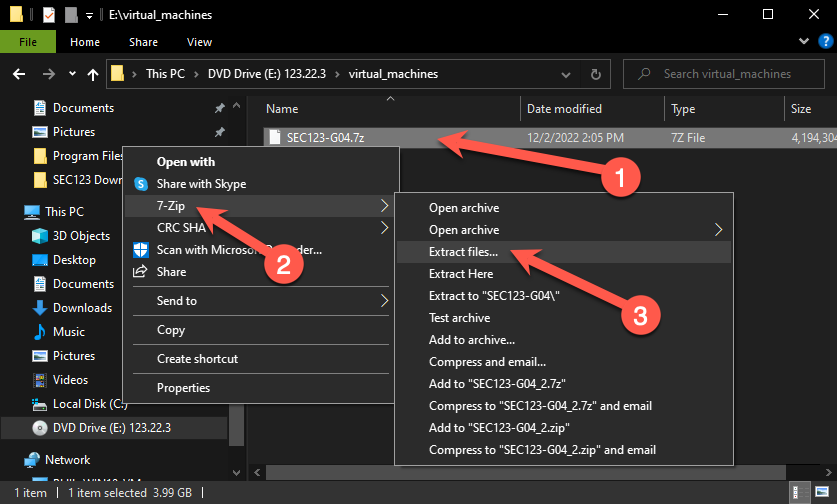Switch to details view in status bar
The width and height of the screenshot is (837, 504).
click(x=802, y=494)
